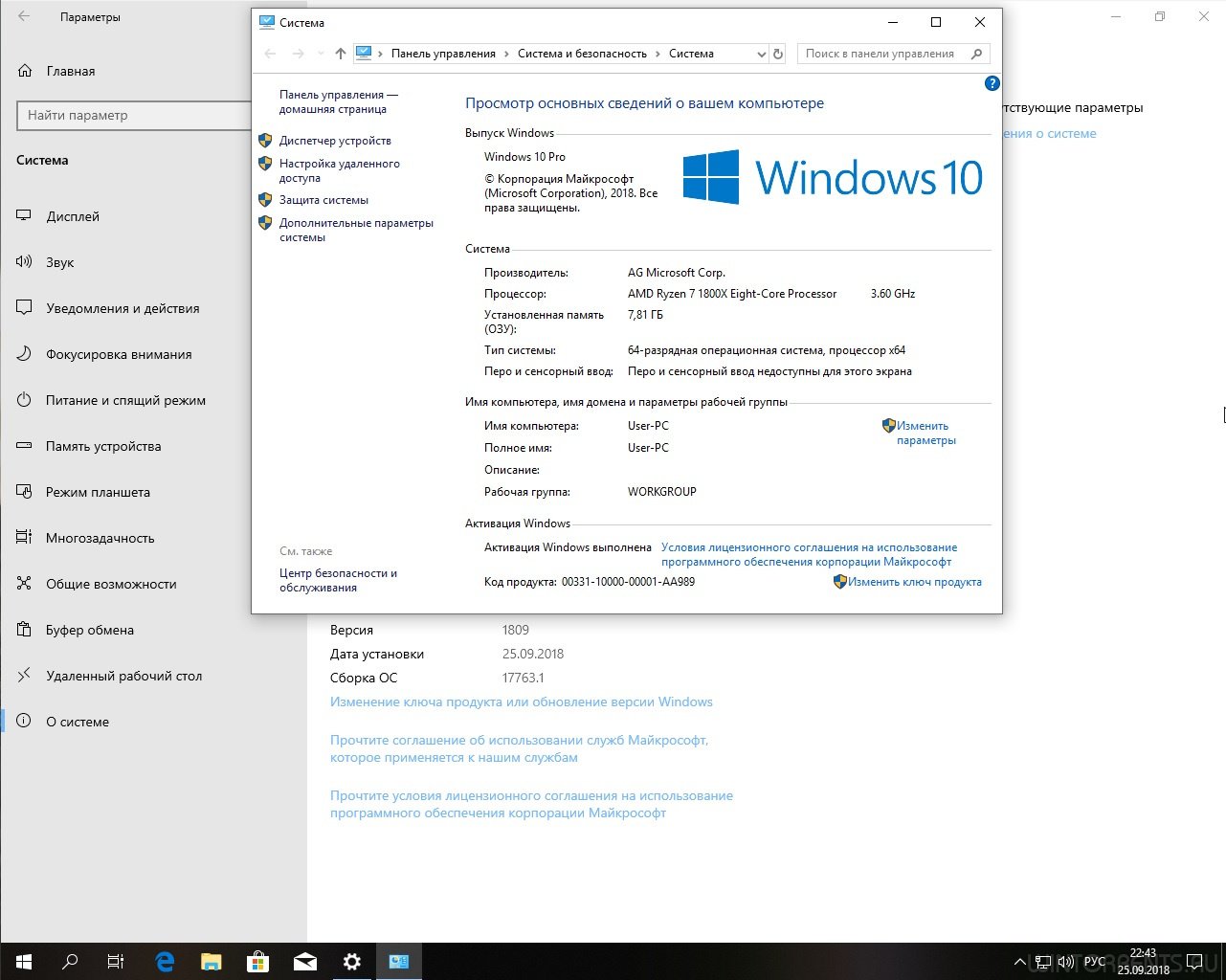This screenshot has height=980, width=1226.
Task: Open Device Manager link in System window
Action: coord(335,141)
